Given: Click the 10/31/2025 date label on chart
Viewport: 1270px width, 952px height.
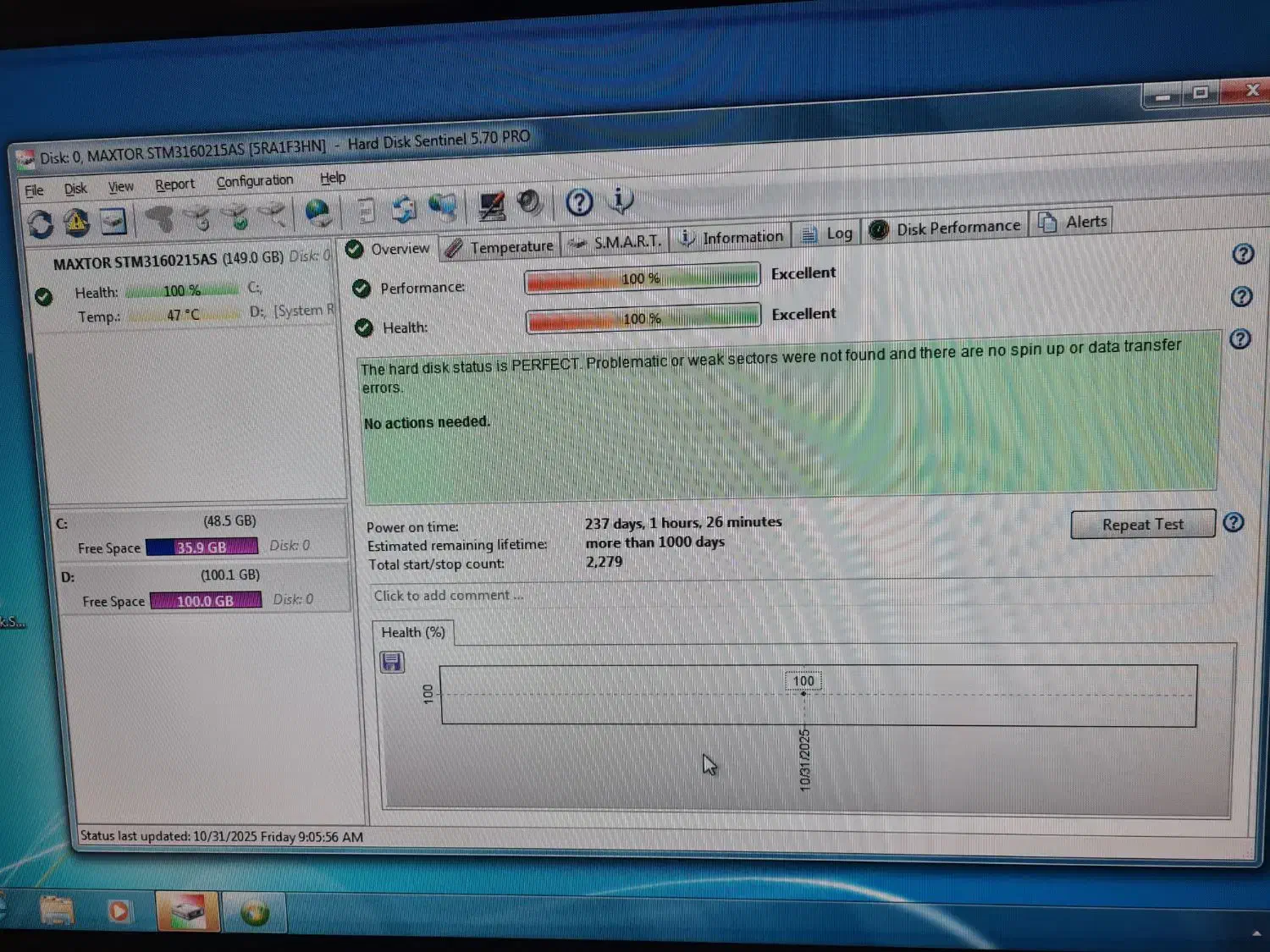Looking at the screenshot, I should coord(804,760).
